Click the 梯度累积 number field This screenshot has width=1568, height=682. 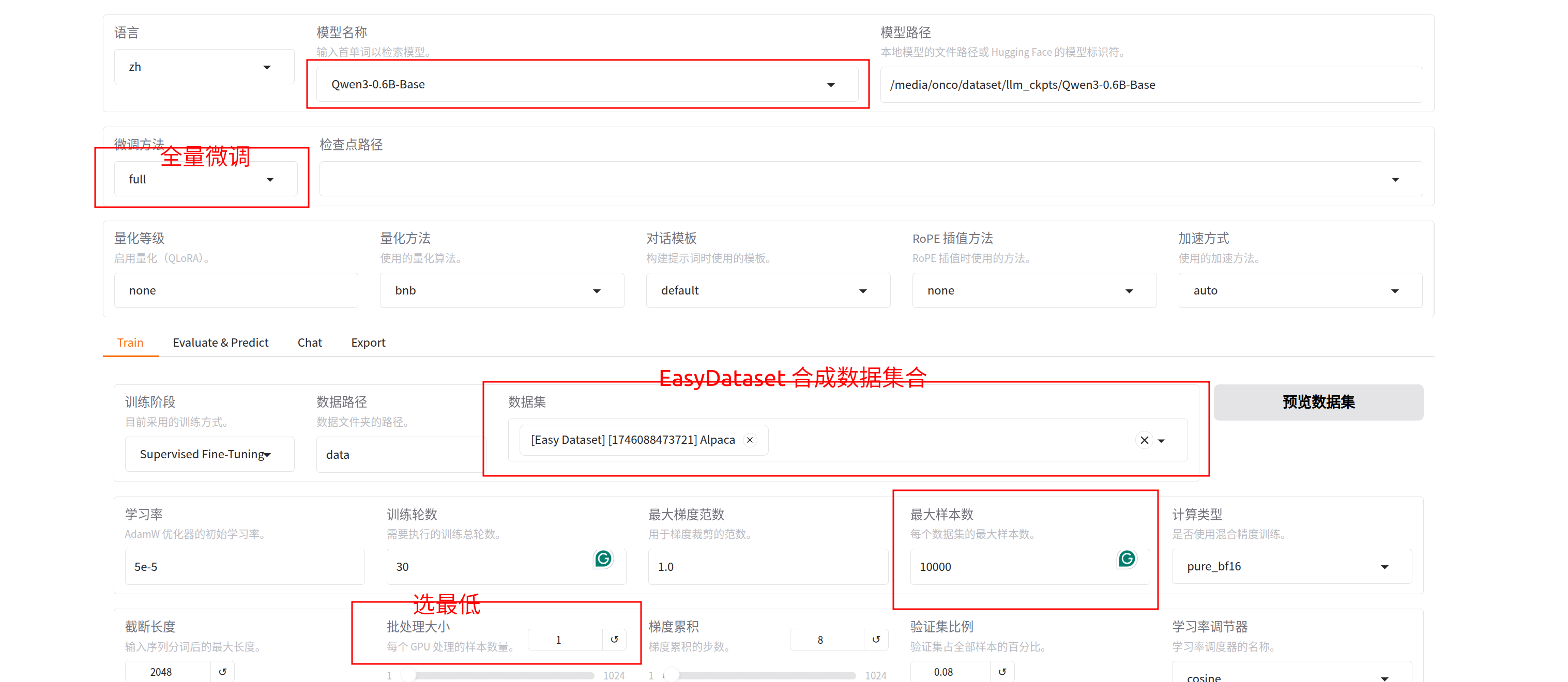[827, 640]
